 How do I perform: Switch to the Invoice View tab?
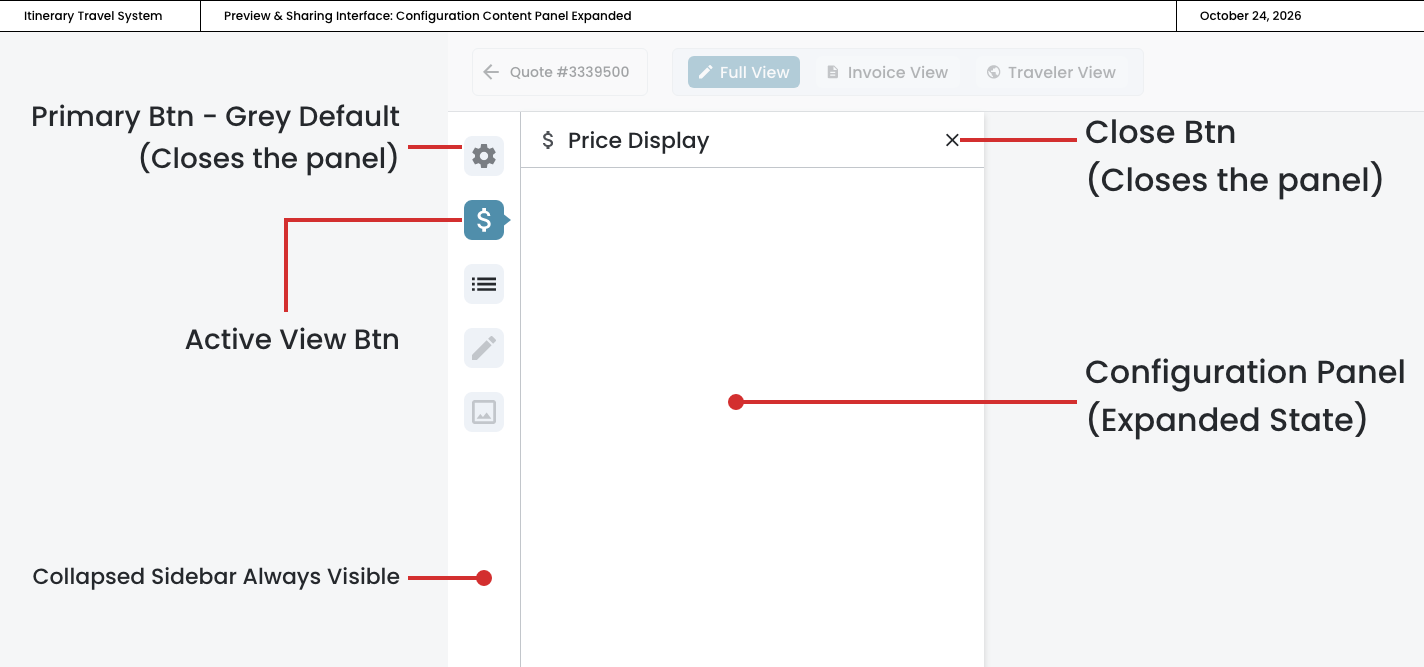tap(887, 72)
